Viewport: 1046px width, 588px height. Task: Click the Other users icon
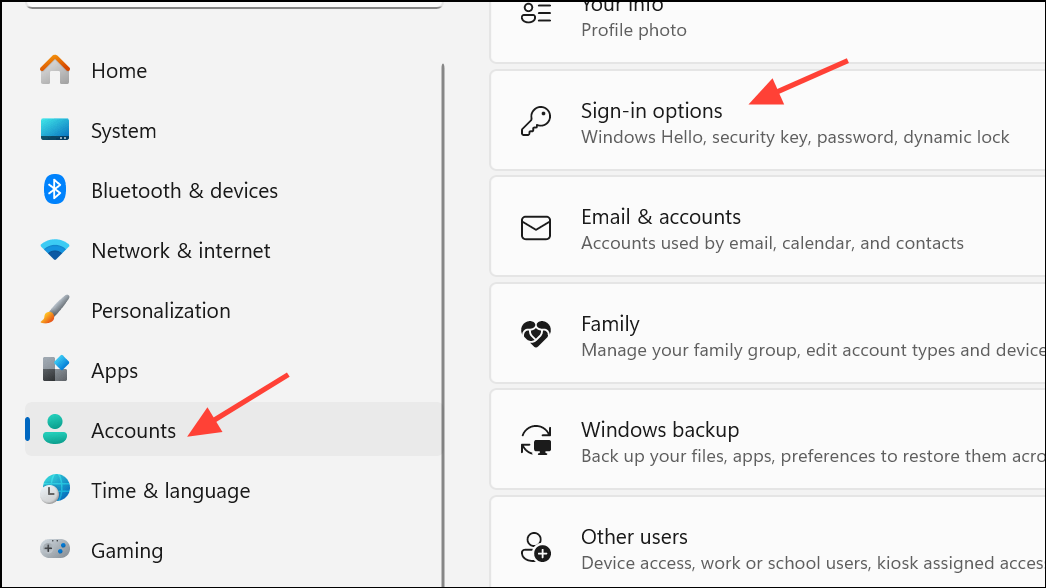pos(536,547)
